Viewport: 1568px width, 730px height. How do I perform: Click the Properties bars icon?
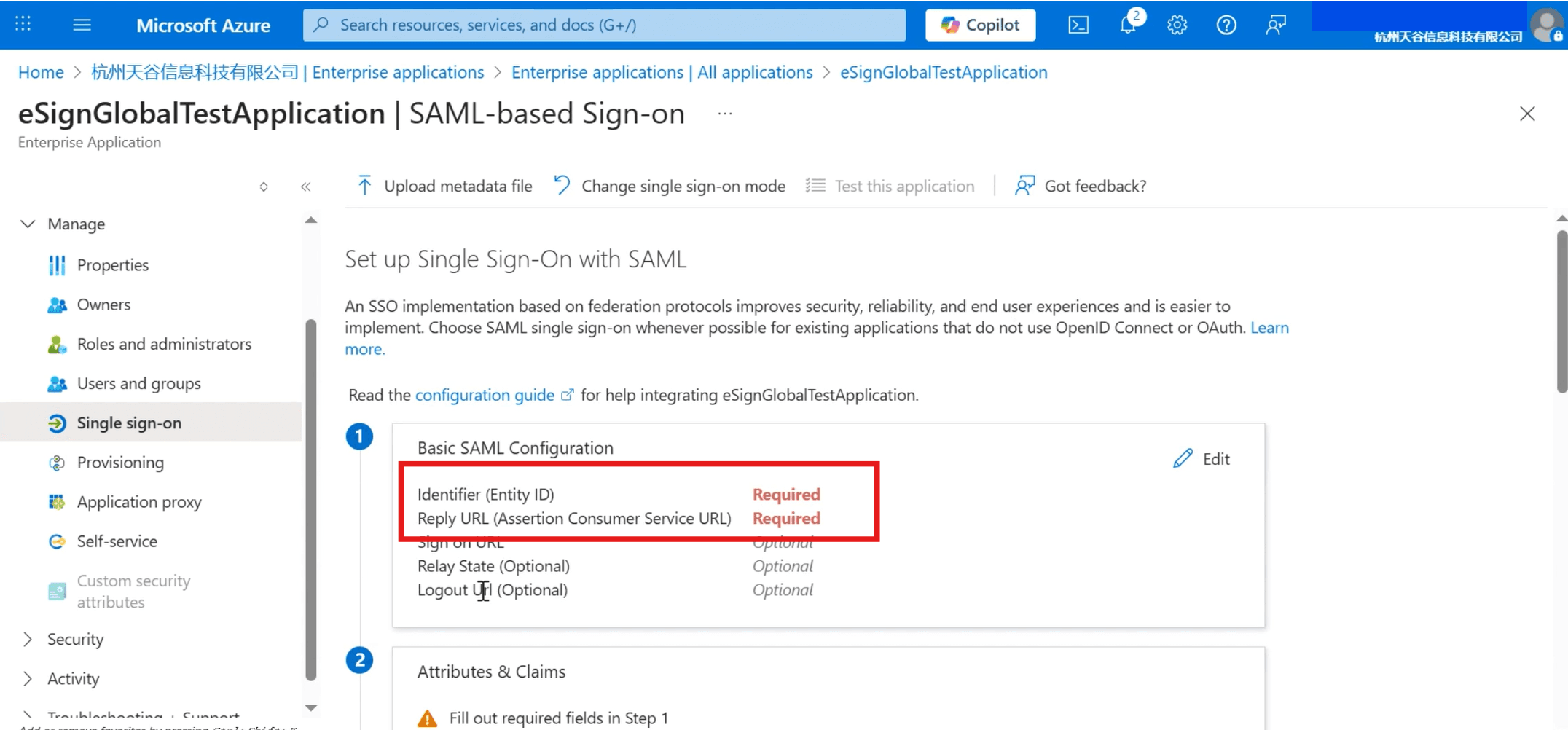click(x=57, y=265)
